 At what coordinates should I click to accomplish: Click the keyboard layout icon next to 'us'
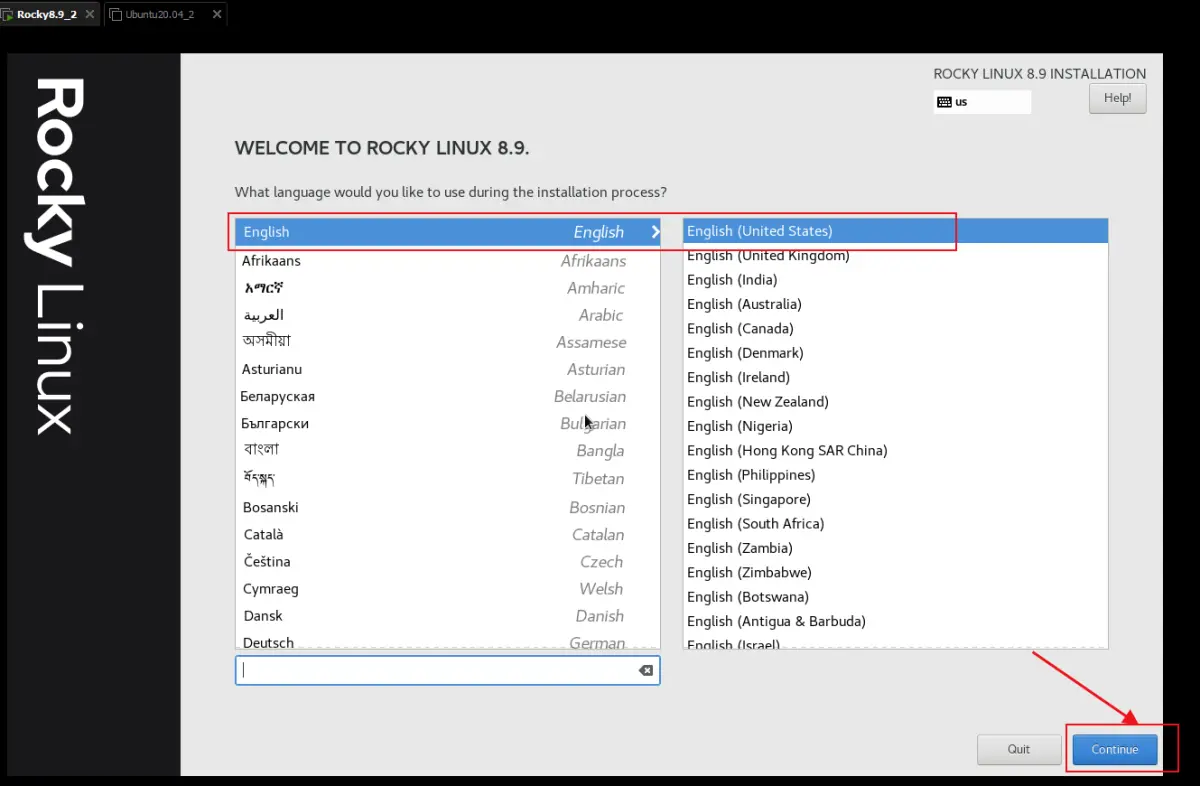(x=944, y=102)
